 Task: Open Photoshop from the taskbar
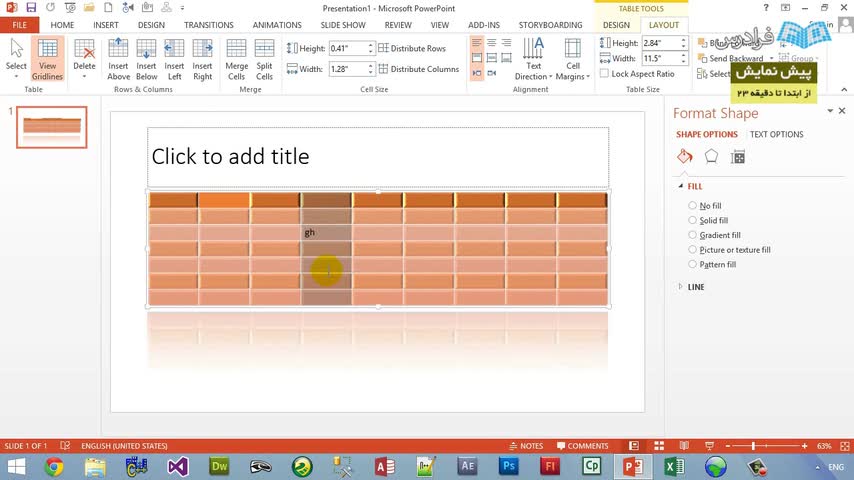[x=509, y=466]
